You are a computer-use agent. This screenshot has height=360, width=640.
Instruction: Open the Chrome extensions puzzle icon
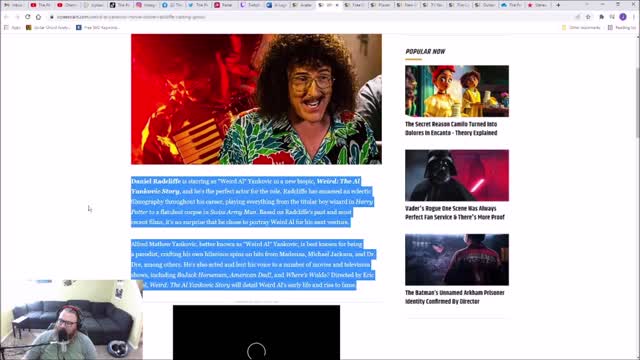[x=601, y=17]
